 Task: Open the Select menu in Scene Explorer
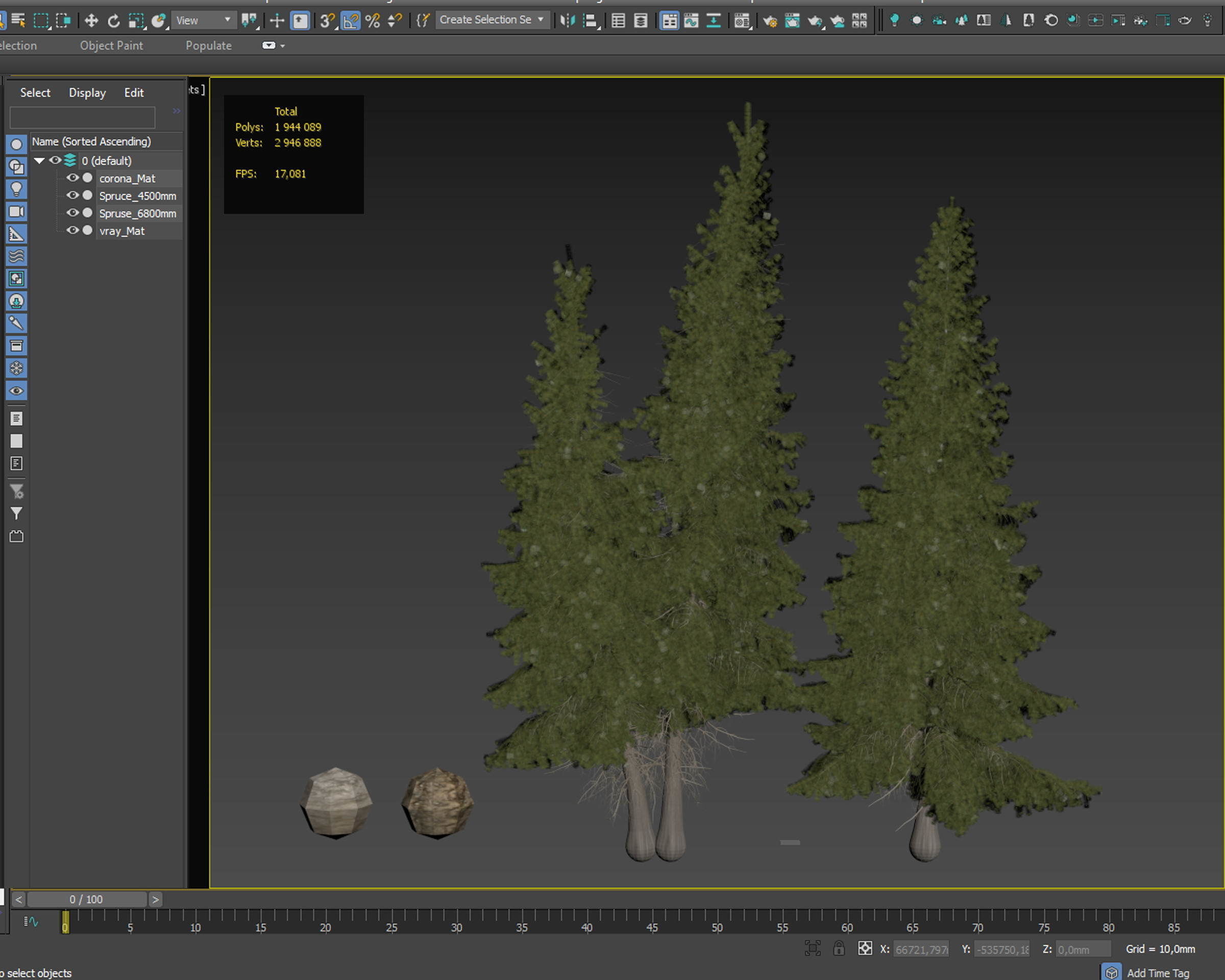pos(35,92)
